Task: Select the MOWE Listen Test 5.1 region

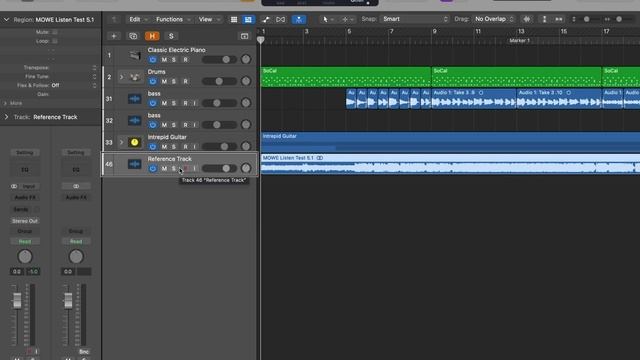Action: pos(450,164)
